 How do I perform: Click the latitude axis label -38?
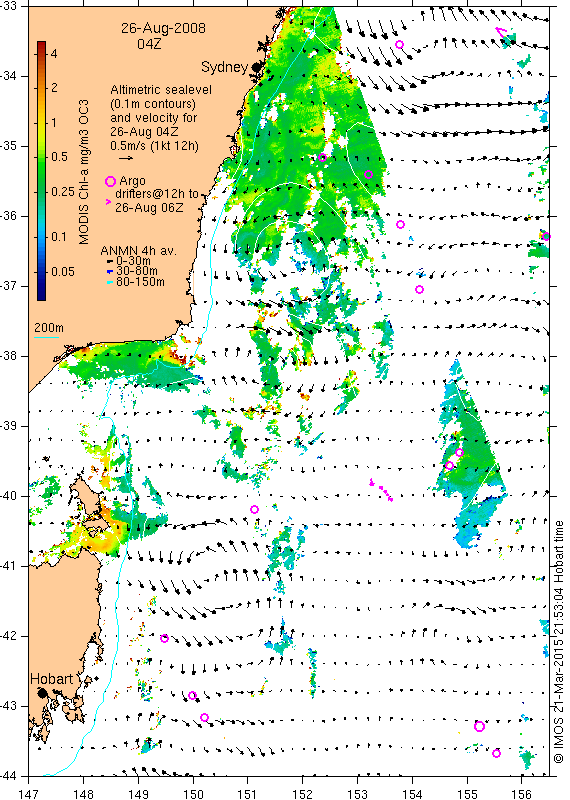pyautogui.click(x=8, y=356)
